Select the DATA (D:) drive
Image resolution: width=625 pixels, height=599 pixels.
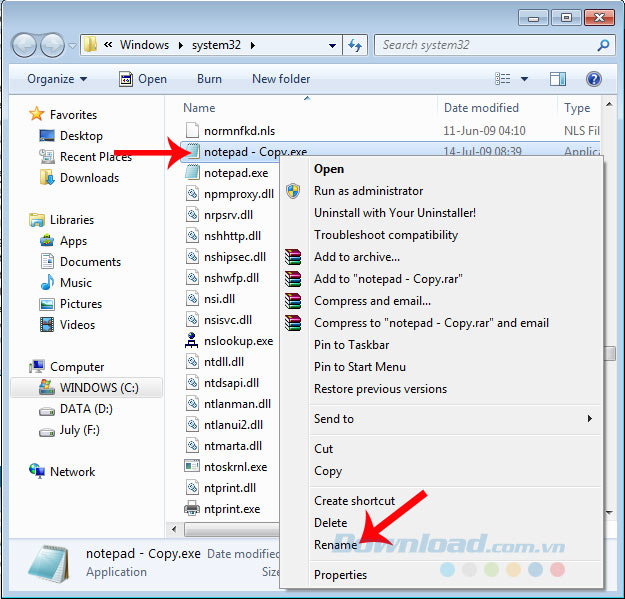click(76, 409)
